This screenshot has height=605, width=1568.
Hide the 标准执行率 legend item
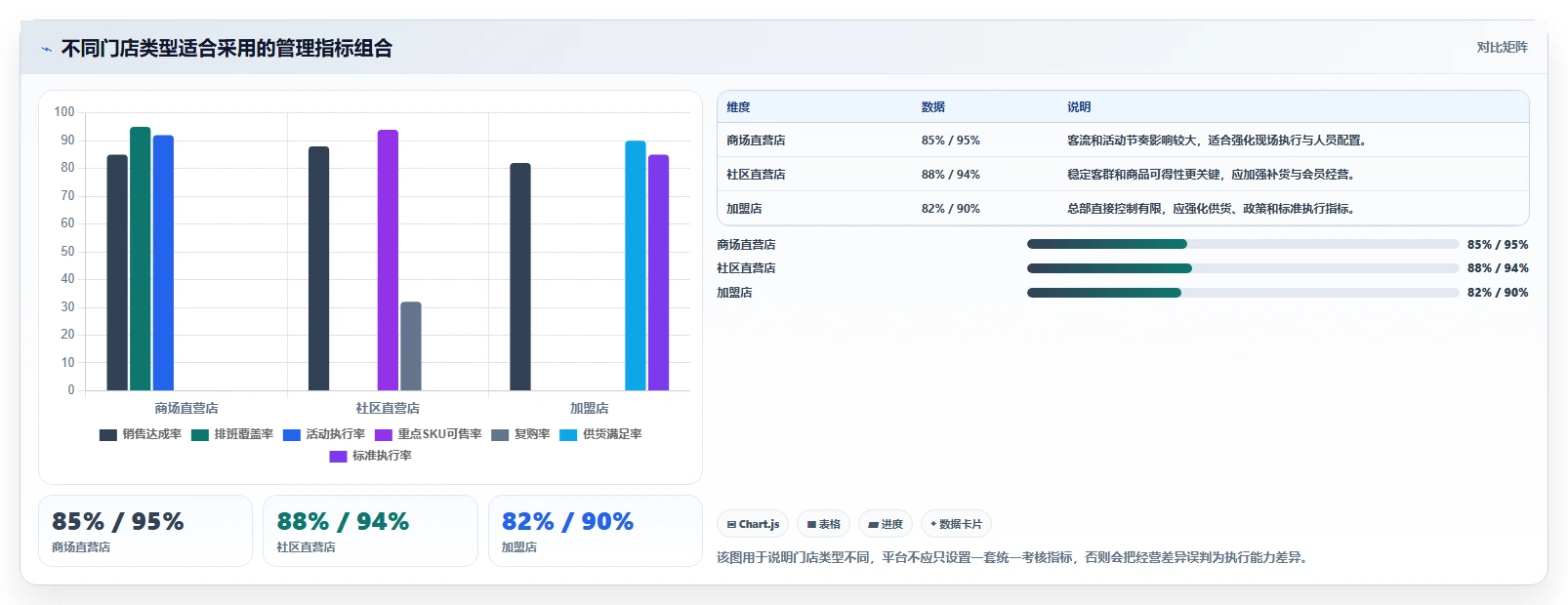click(371, 456)
